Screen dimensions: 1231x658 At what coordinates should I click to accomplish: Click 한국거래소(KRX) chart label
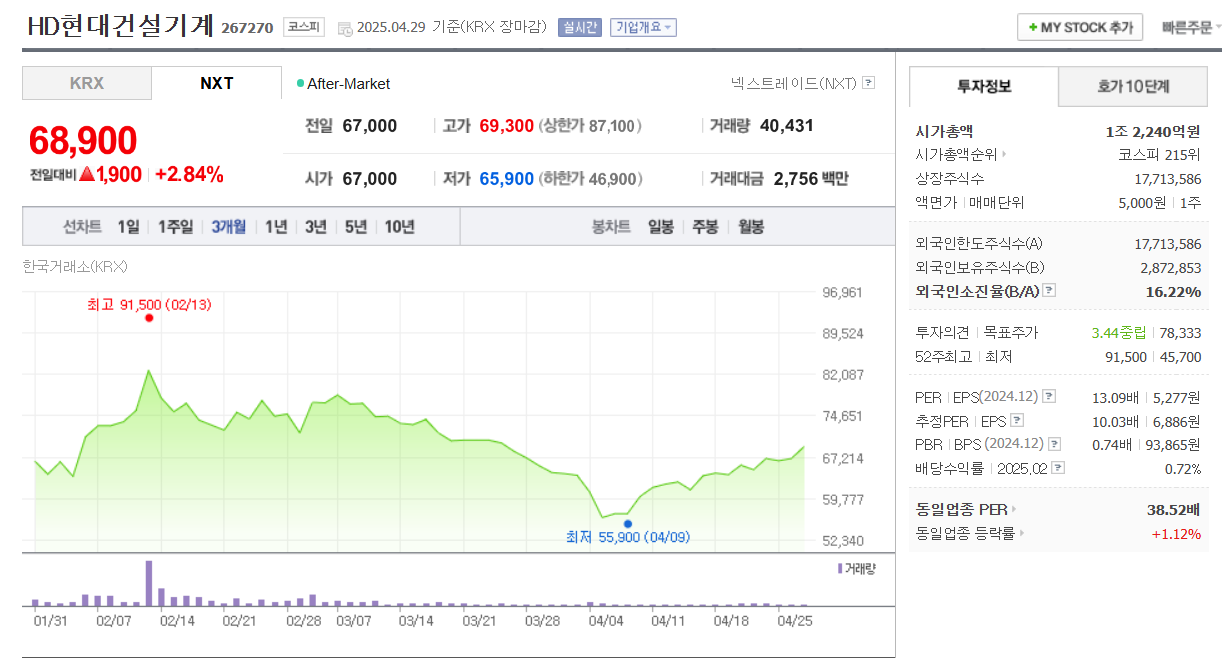(75, 266)
